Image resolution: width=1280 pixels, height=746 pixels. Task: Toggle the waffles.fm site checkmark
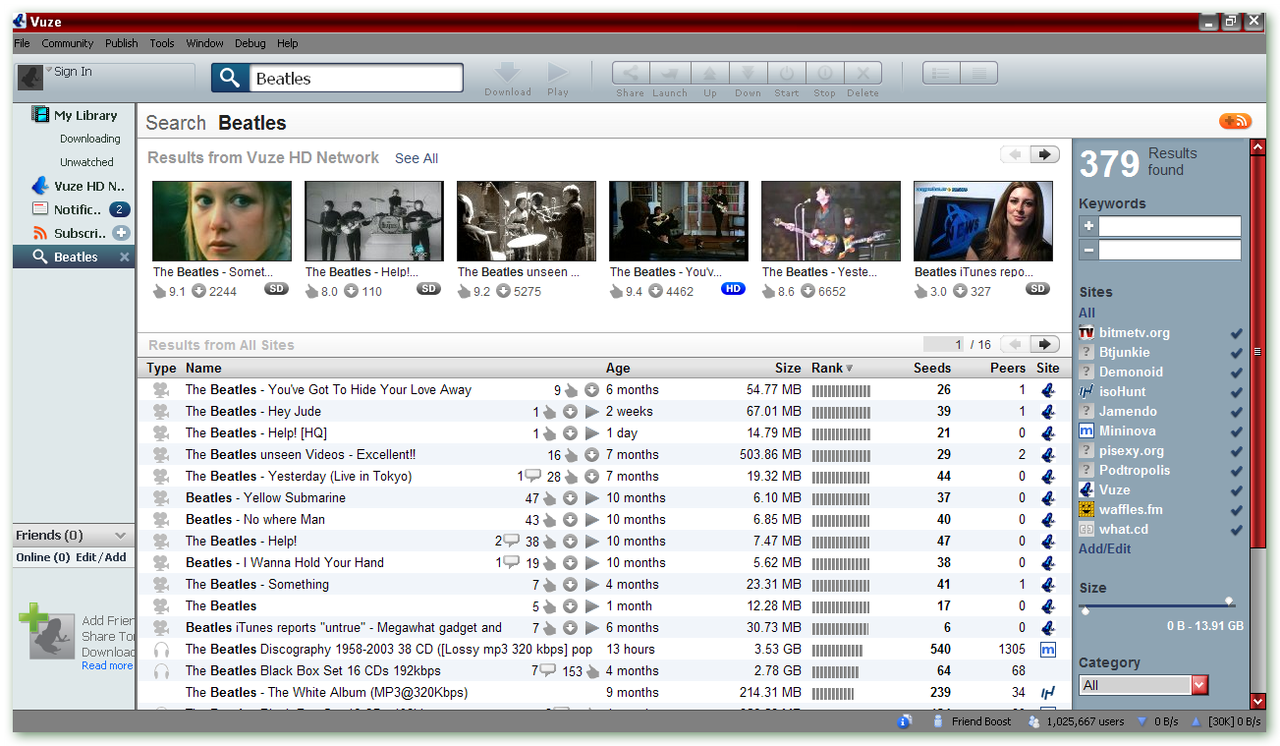tap(1236, 510)
